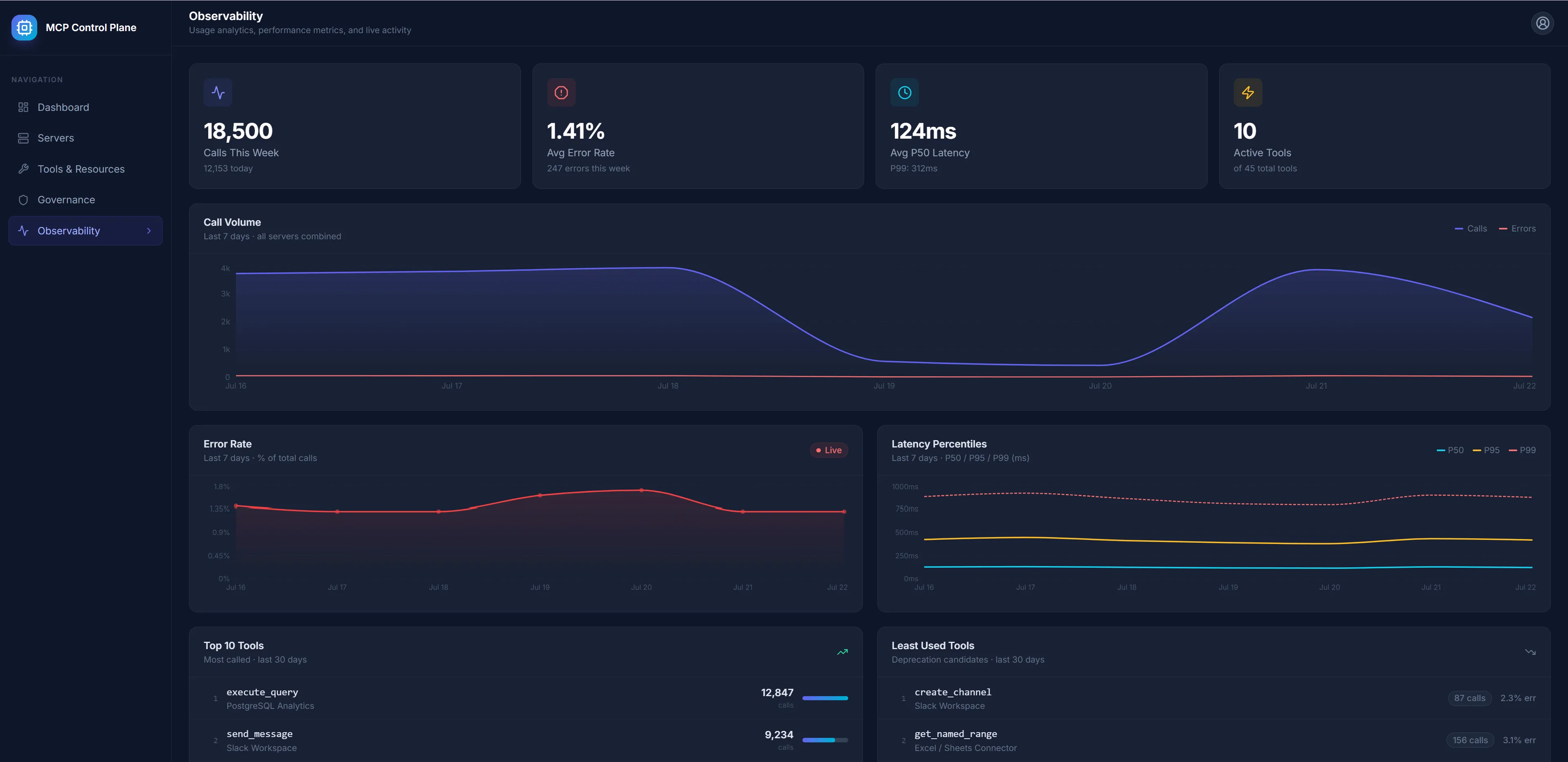
Task: Open the user profile avatar icon
Action: (x=1542, y=23)
